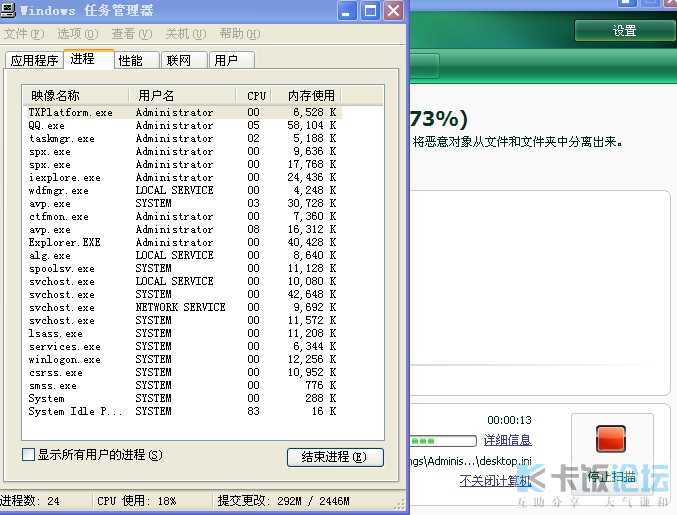Image resolution: width=677 pixels, height=515 pixels.
Task: Open the 选项(O) menu
Action: (x=78, y=34)
